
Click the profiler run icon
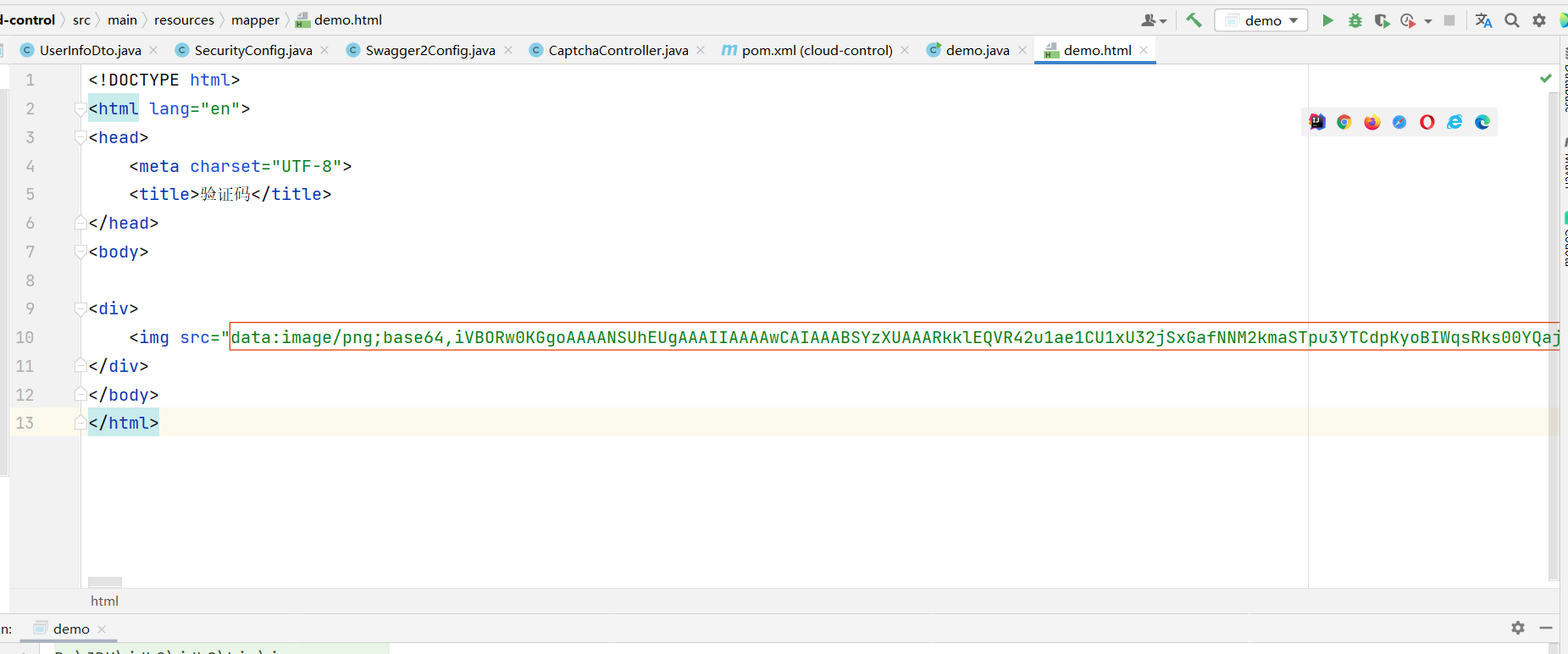(x=1408, y=20)
